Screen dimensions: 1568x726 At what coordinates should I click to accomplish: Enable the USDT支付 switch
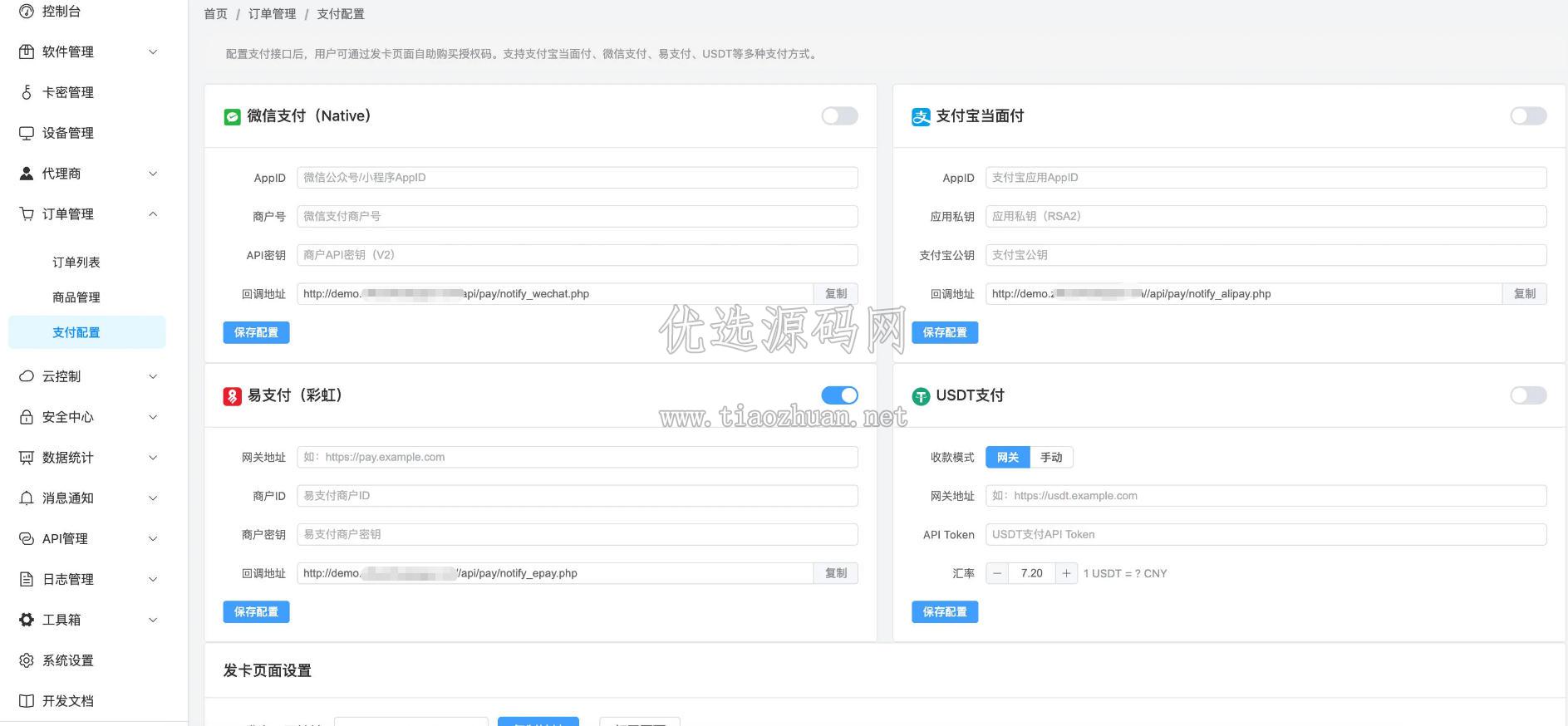pyautogui.click(x=1528, y=395)
